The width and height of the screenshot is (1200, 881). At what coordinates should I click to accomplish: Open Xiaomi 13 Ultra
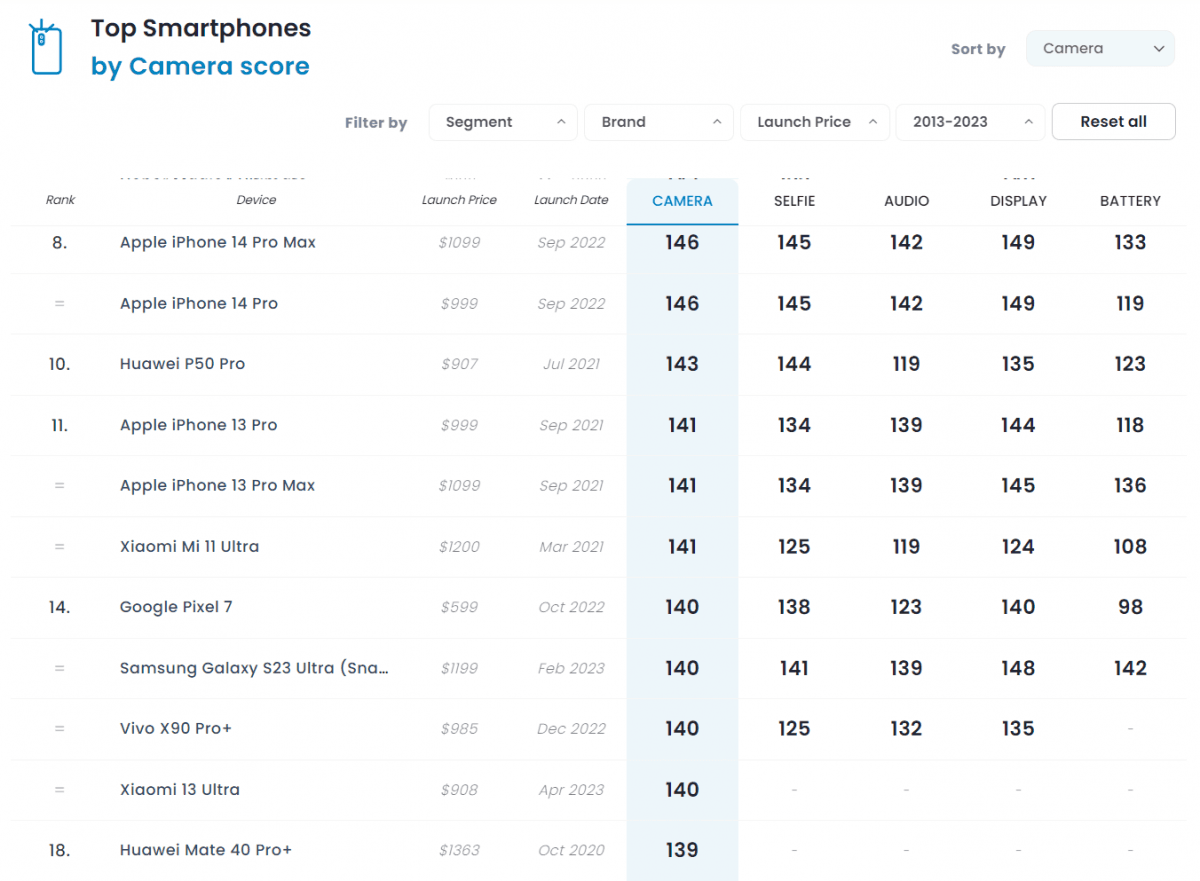(180, 789)
